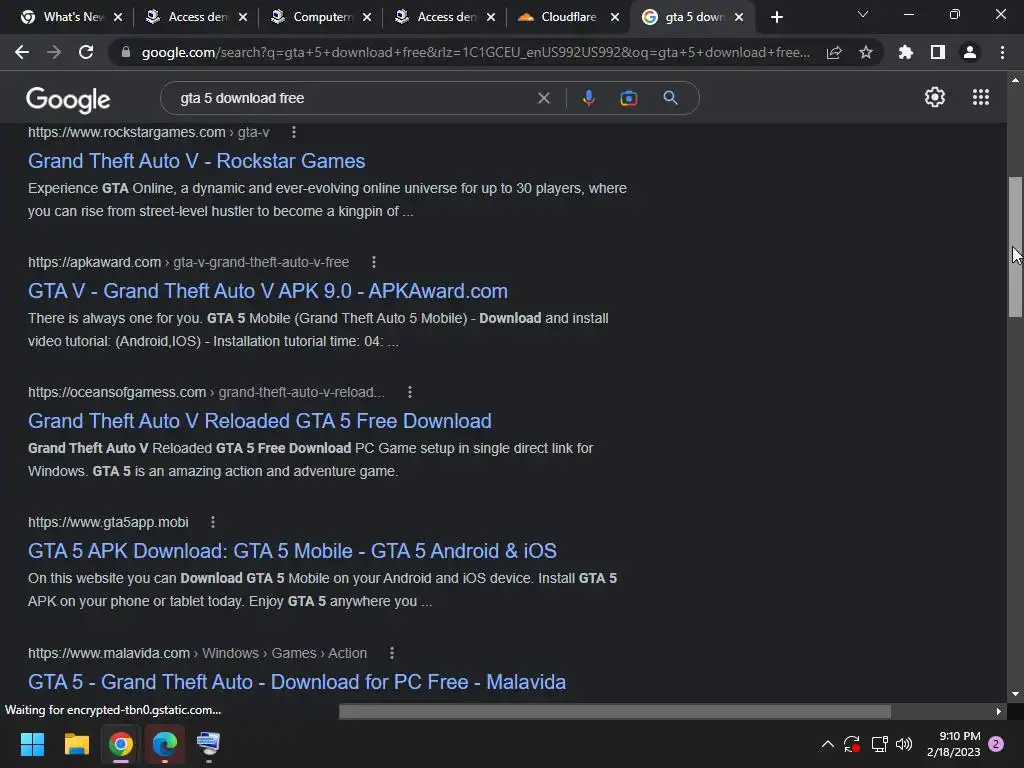Open options for the gta5app.mobi result

tap(212, 522)
